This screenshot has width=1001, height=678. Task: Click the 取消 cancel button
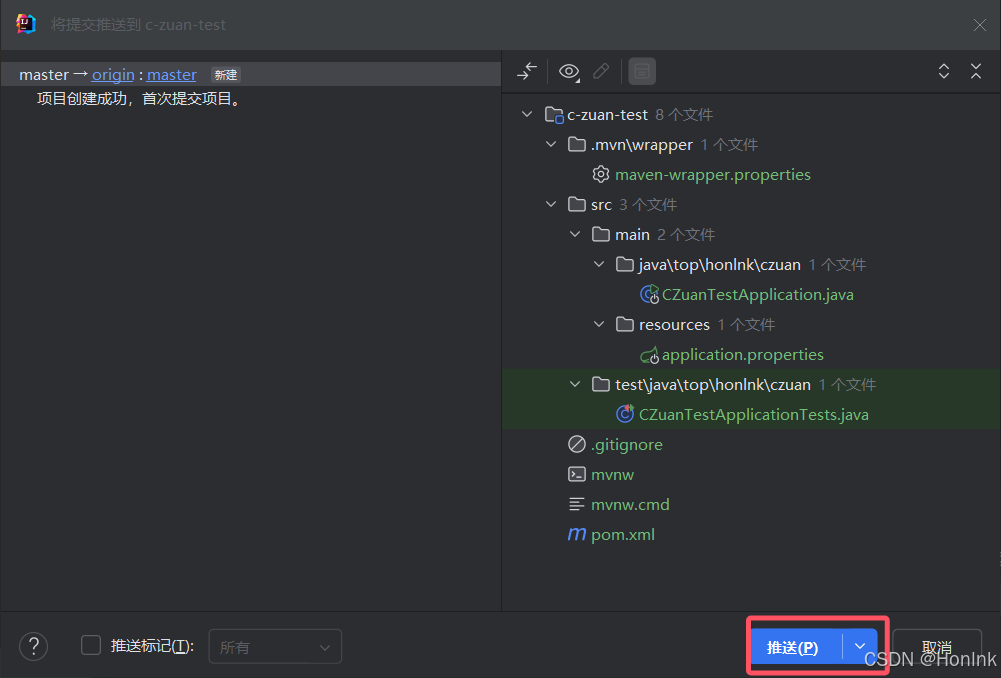tap(937, 647)
